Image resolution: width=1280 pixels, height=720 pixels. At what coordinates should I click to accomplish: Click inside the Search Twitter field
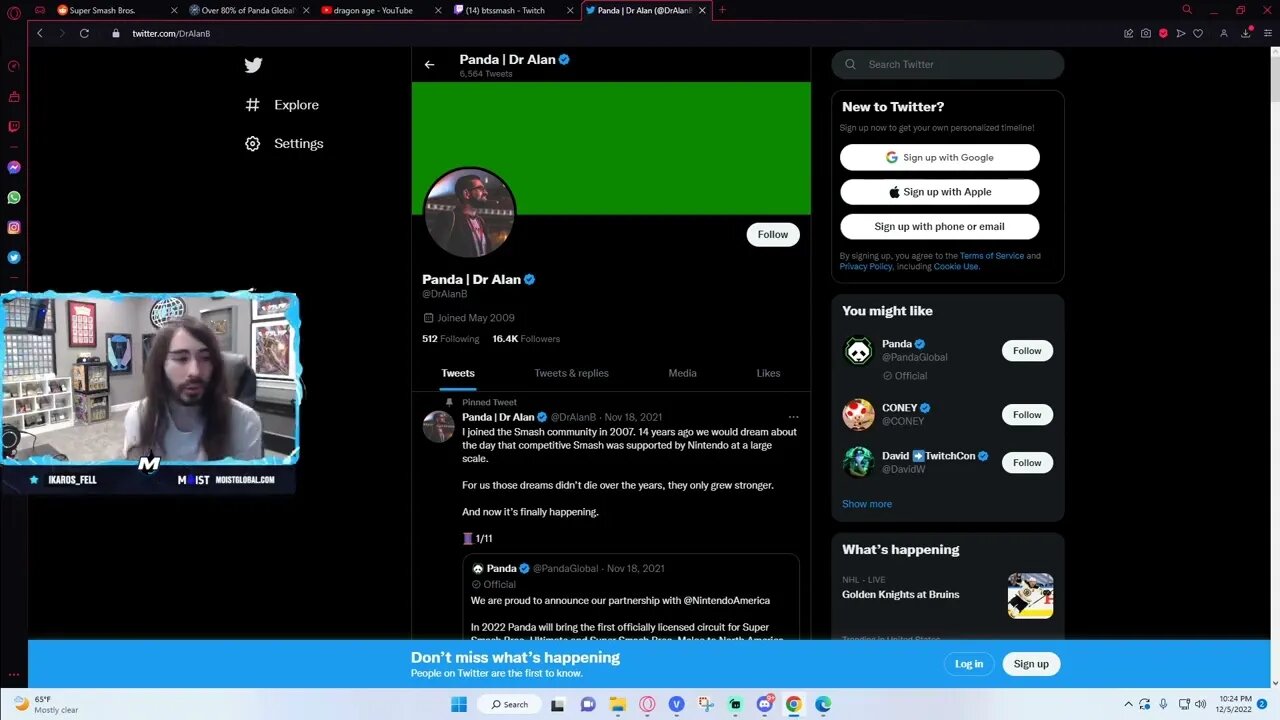(x=948, y=64)
